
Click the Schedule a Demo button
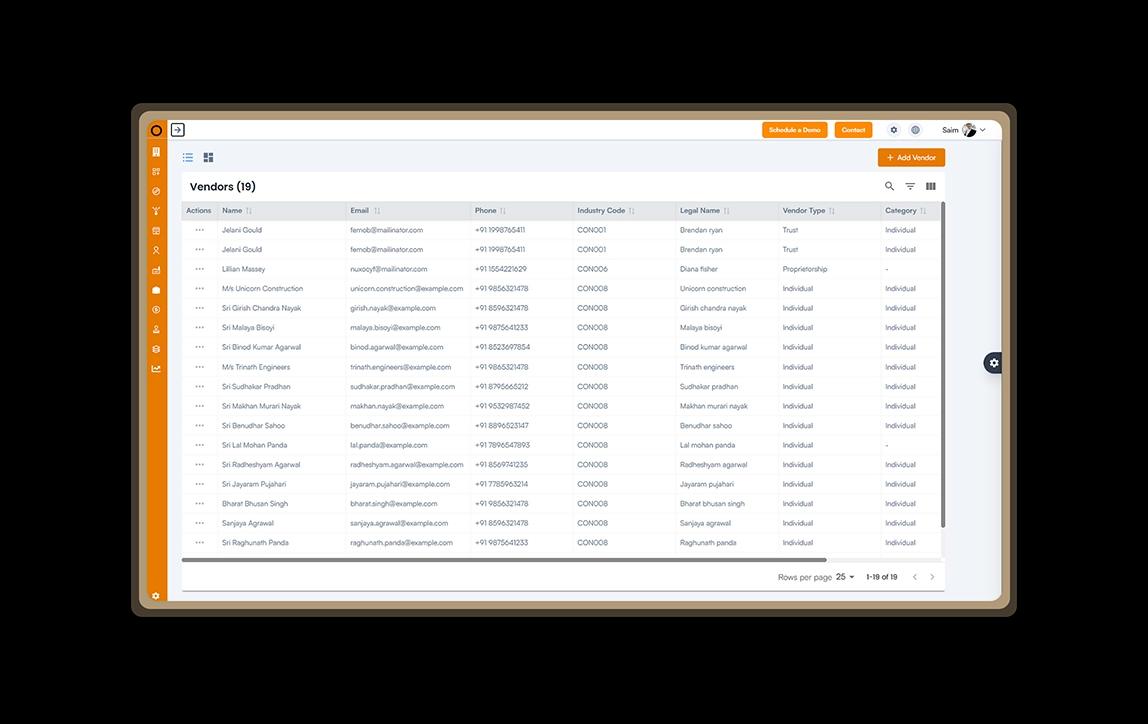coord(794,129)
